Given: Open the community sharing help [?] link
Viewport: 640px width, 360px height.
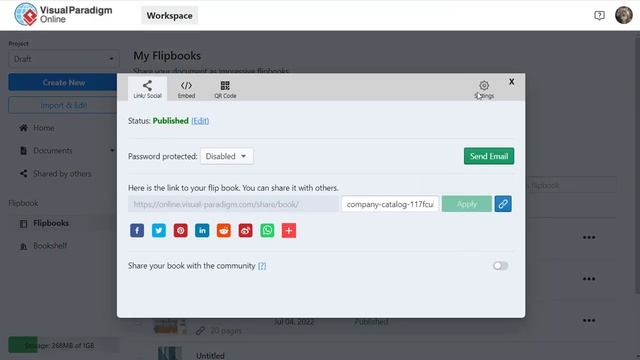Looking at the screenshot, I should coord(262,266).
